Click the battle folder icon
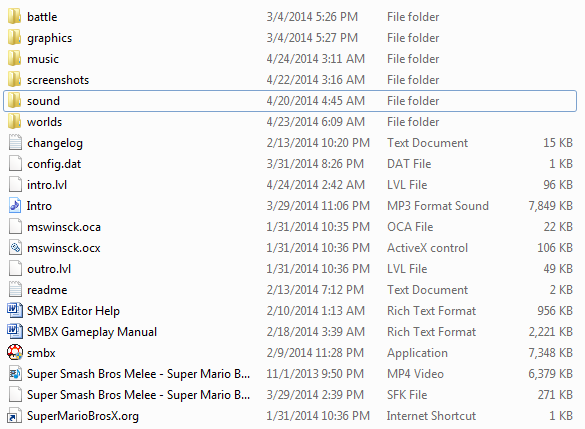 [15, 16]
